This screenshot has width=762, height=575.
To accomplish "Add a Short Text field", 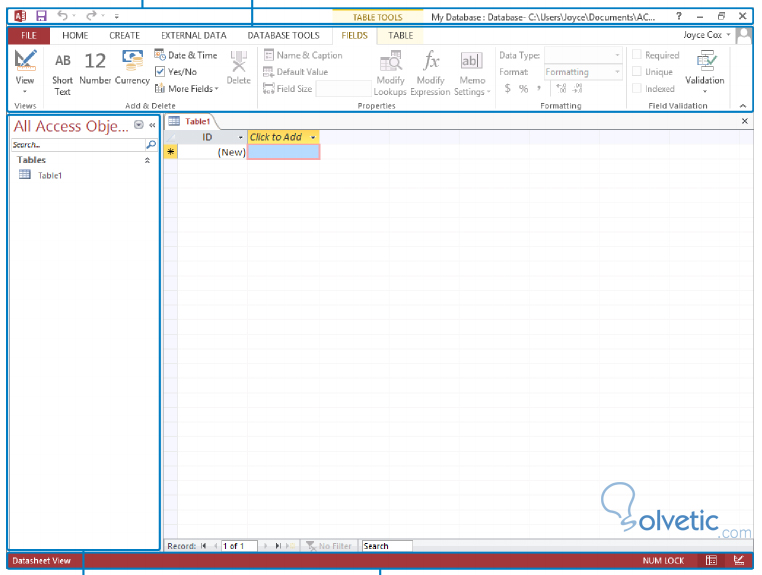I will [62, 73].
